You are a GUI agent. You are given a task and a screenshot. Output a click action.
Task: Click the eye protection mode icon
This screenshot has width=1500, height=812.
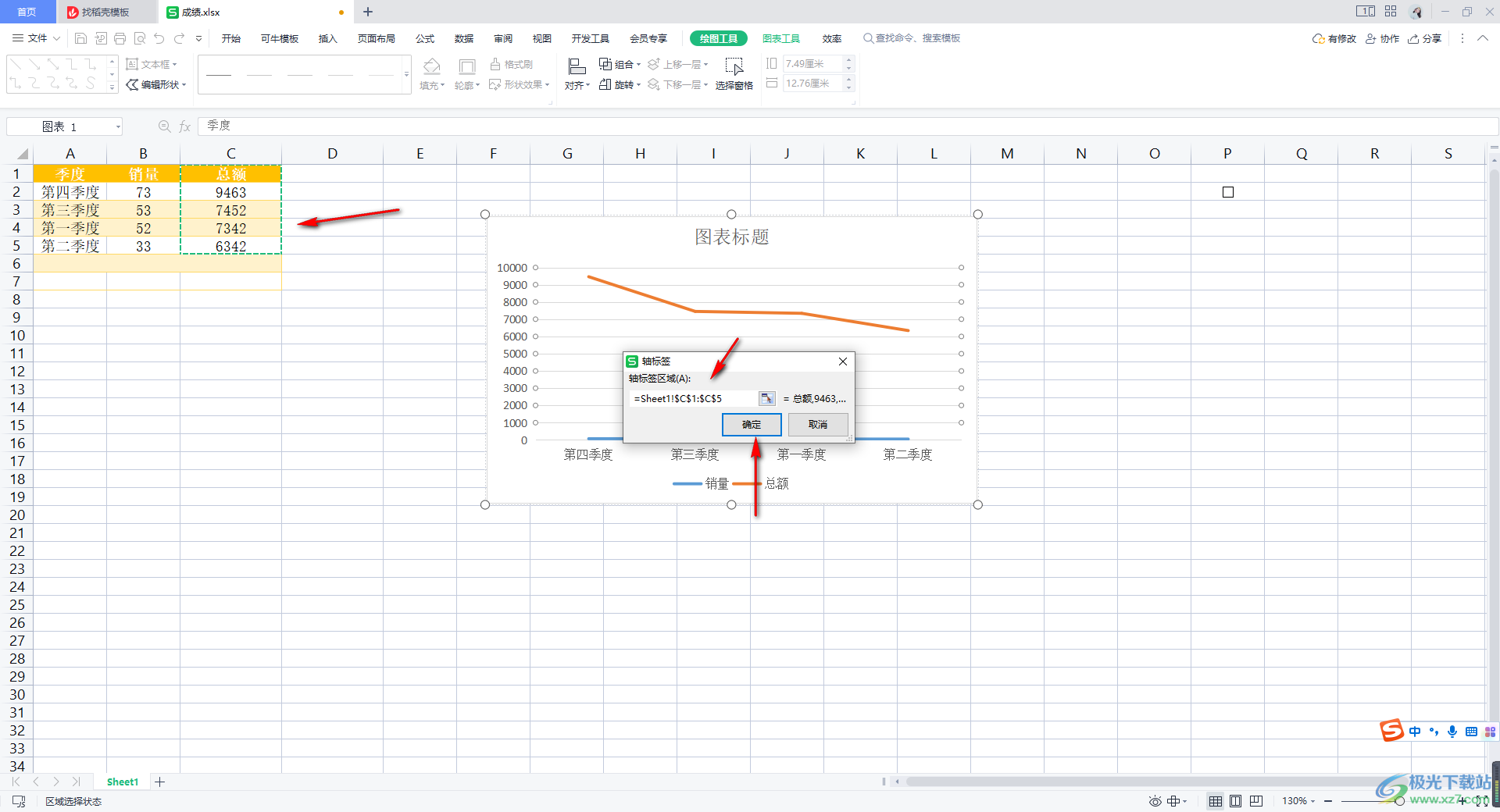(x=1155, y=801)
